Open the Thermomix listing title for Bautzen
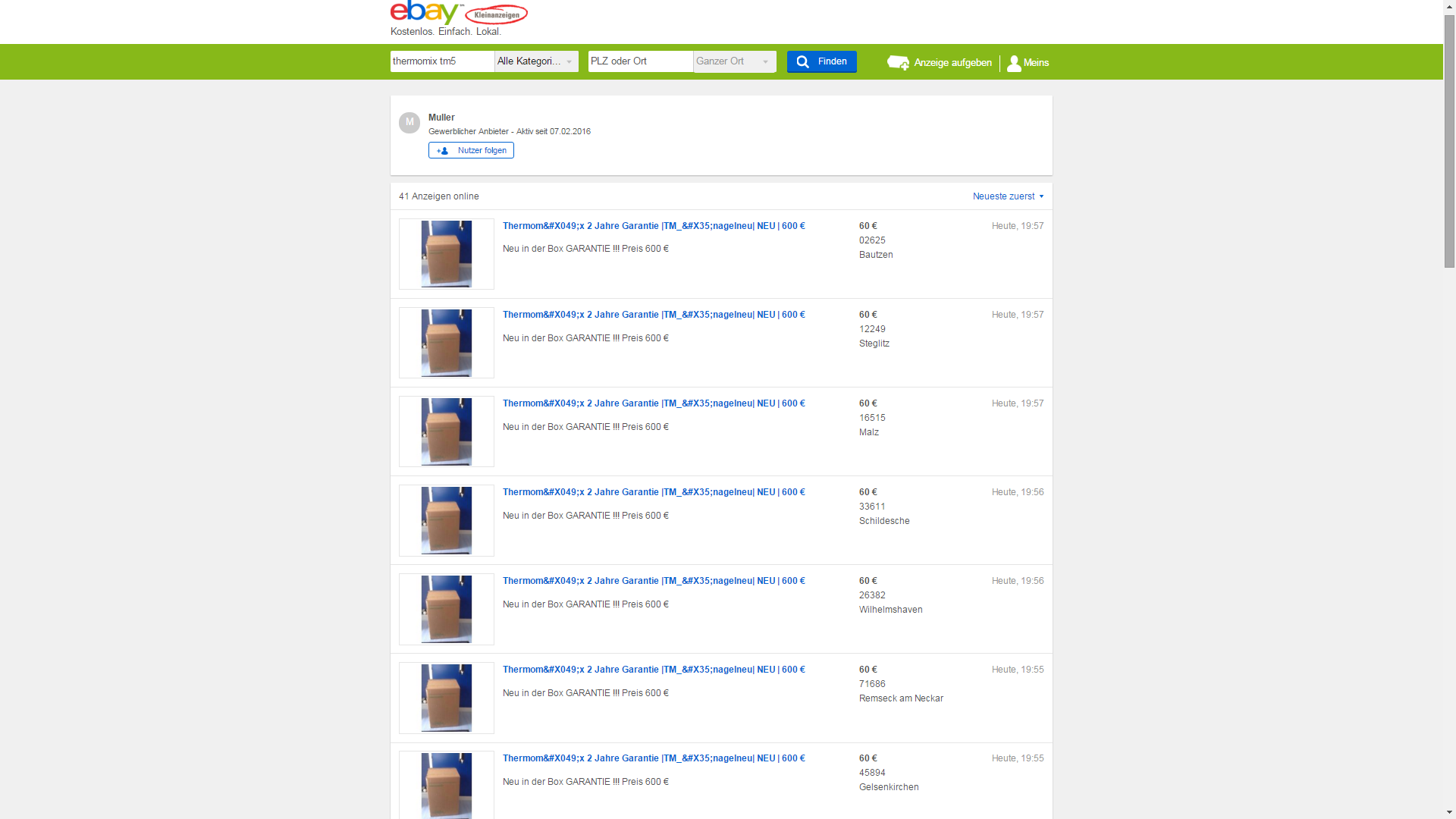Screen dimensions: 1456x819 pos(654,226)
